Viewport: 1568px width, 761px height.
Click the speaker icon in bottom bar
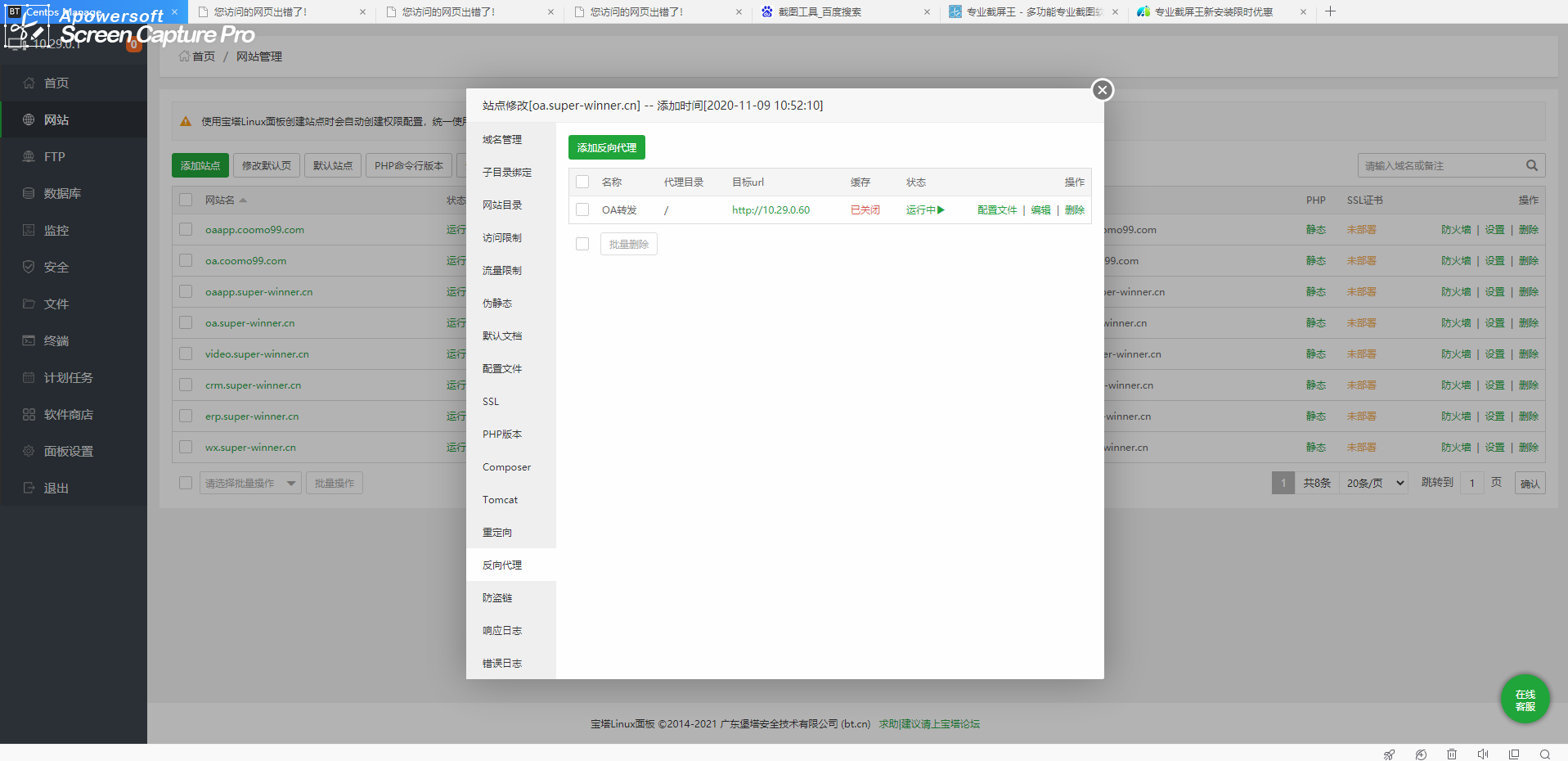(1483, 754)
